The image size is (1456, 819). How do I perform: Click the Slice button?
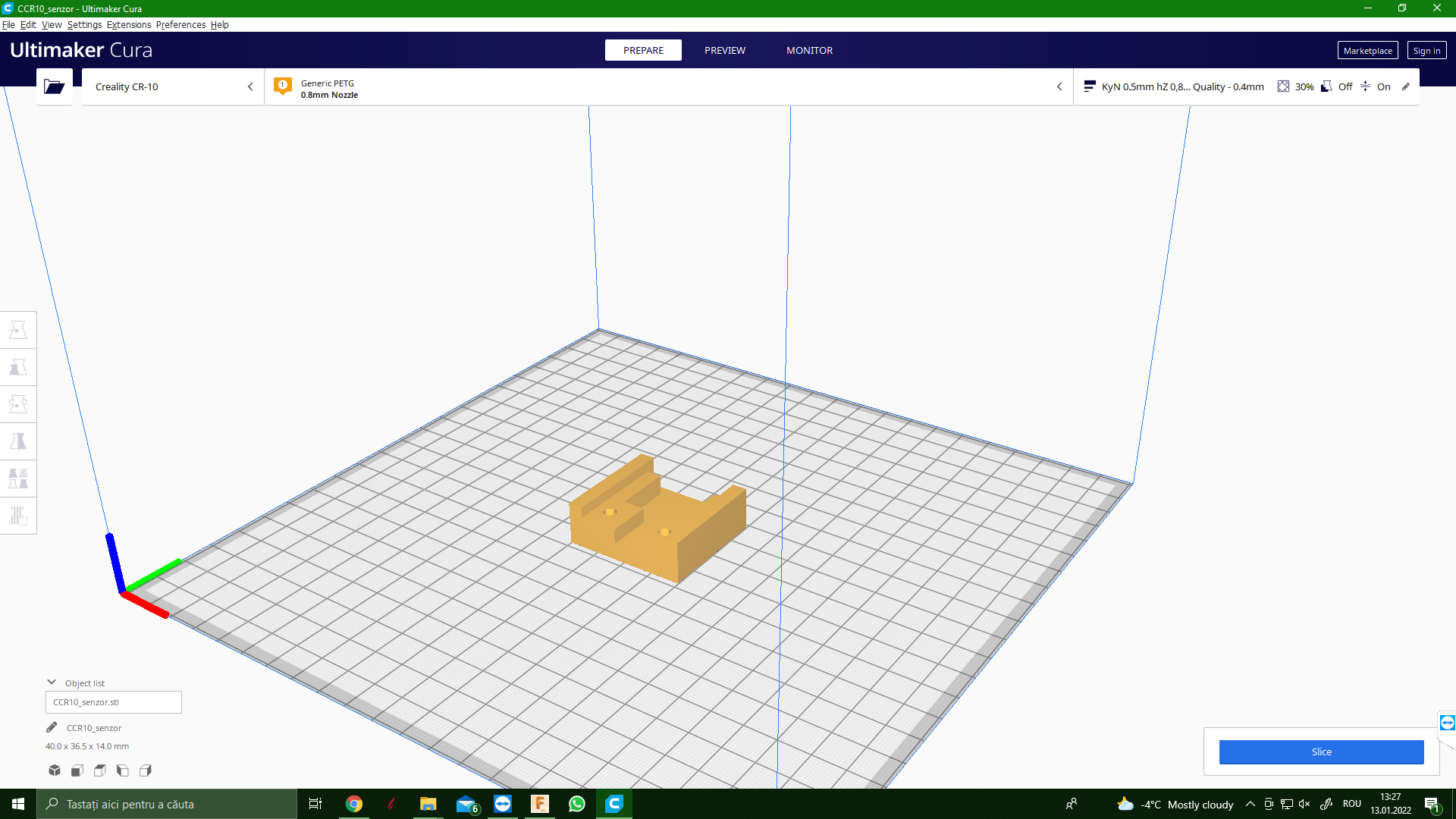[x=1321, y=752]
